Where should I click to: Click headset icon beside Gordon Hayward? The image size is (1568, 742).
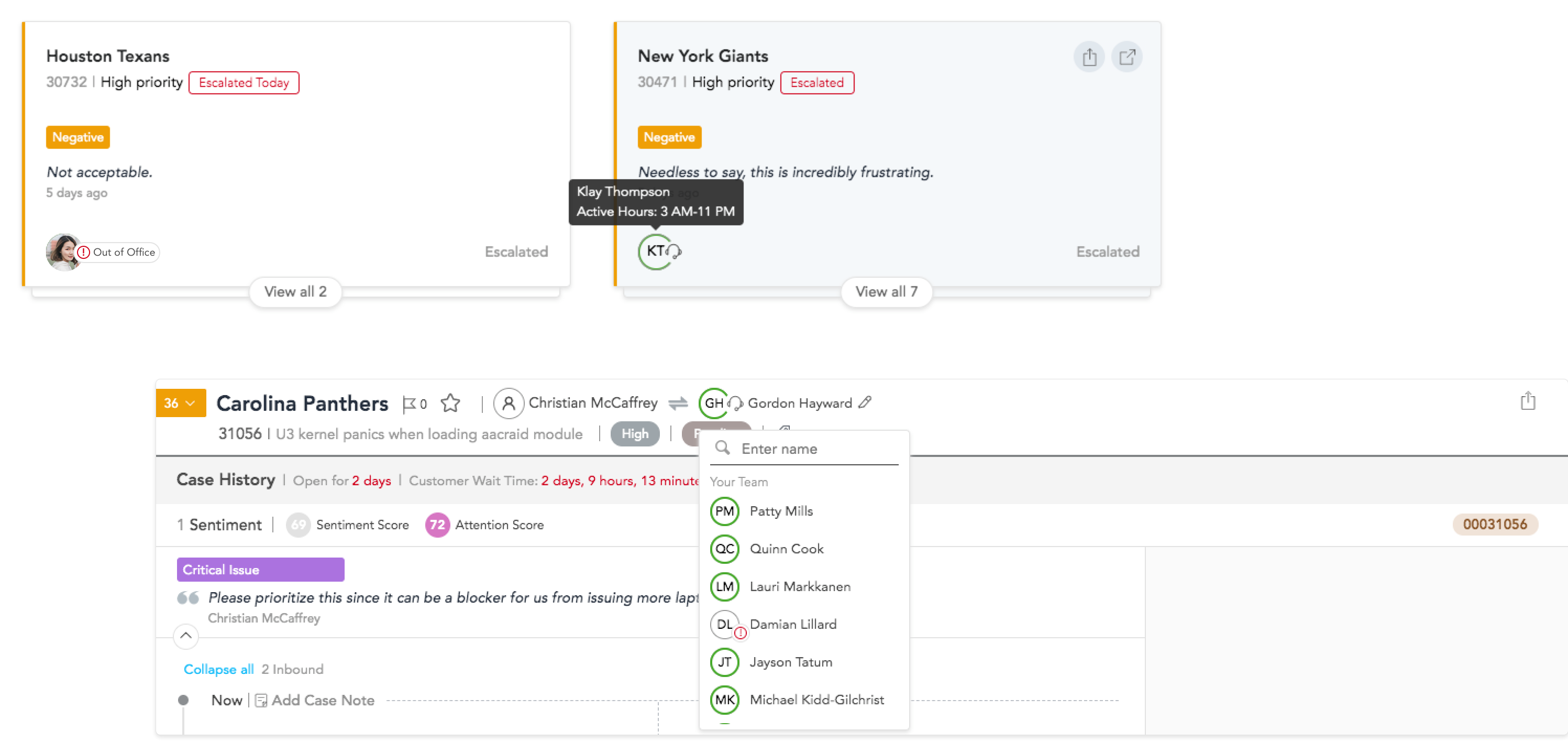pyautogui.click(x=735, y=403)
